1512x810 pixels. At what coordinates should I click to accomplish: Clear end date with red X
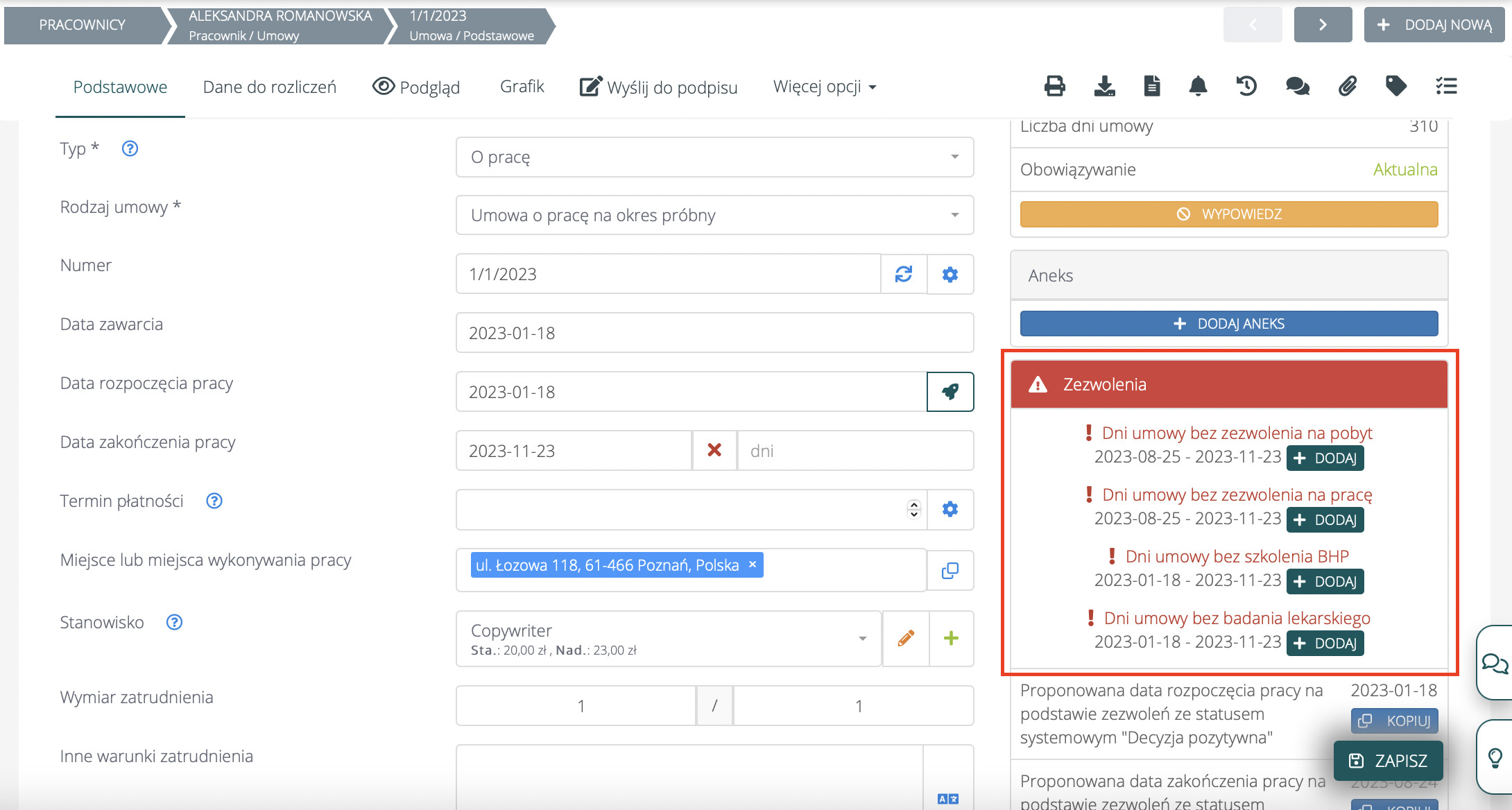tap(714, 451)
